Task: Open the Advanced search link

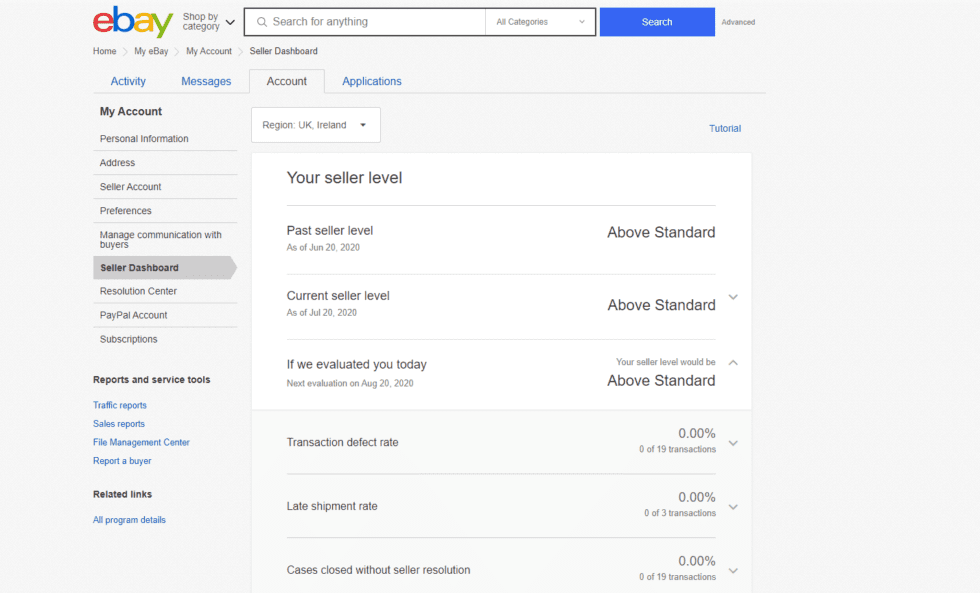Action: 738,22
